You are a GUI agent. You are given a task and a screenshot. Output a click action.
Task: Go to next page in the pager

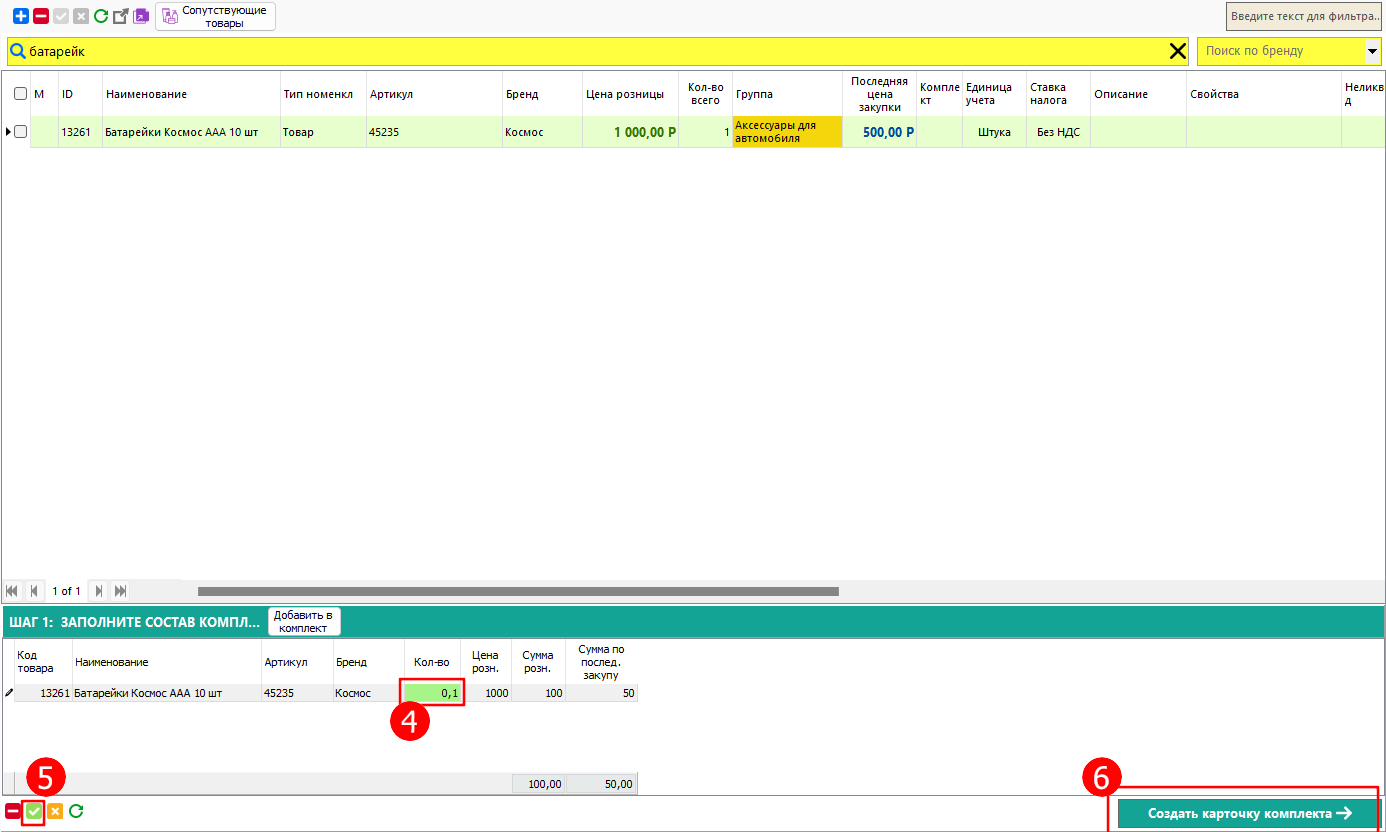click(99, 591)
